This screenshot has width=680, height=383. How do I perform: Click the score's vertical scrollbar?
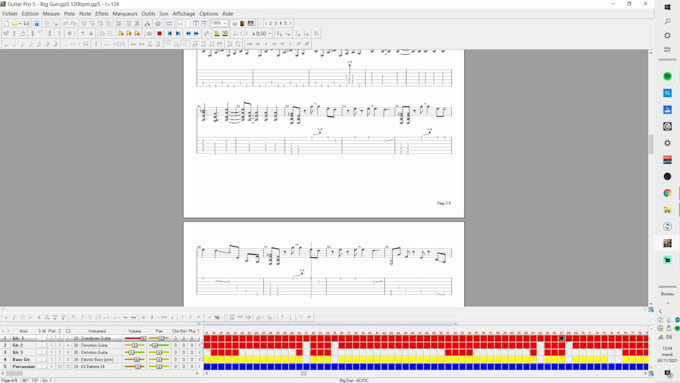(x=651, y=144)
